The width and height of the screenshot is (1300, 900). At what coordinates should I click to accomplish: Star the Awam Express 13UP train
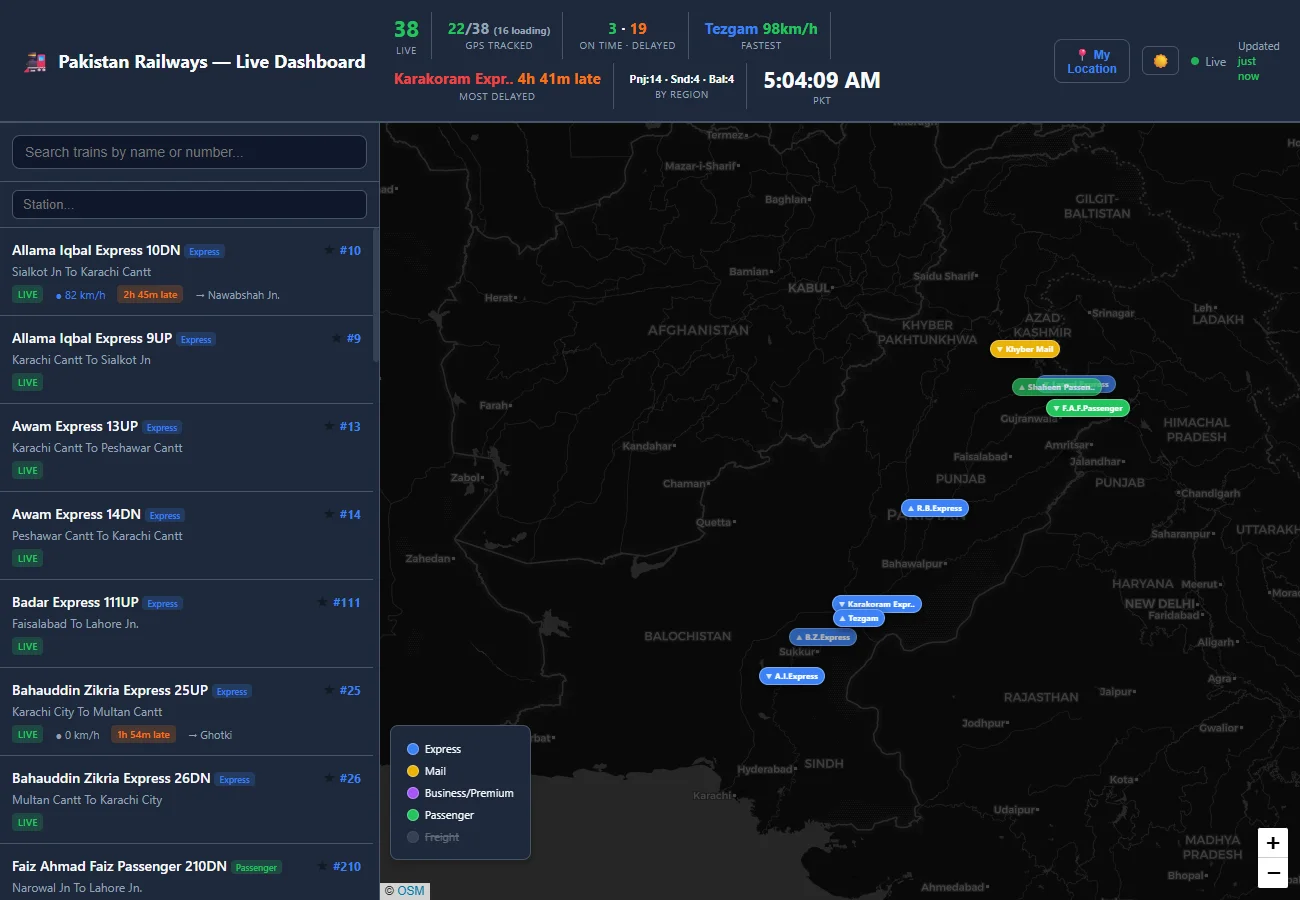[x=329, y=426]
